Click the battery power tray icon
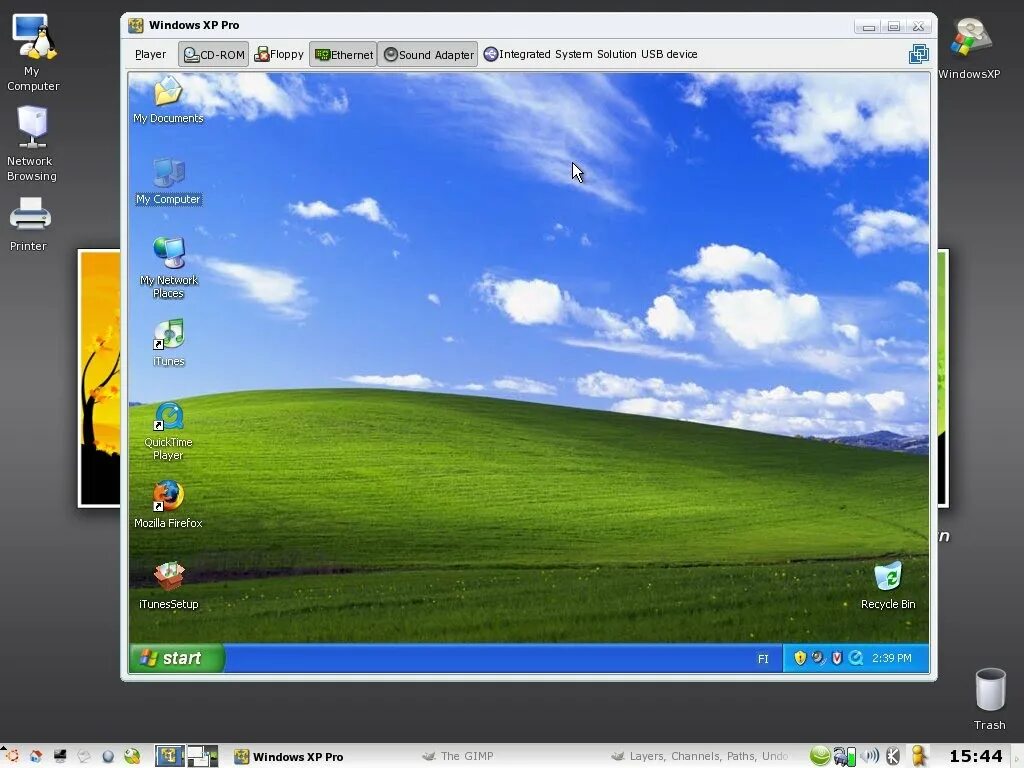This screenshot has width=1024, height=768. (x=844, y=756)
